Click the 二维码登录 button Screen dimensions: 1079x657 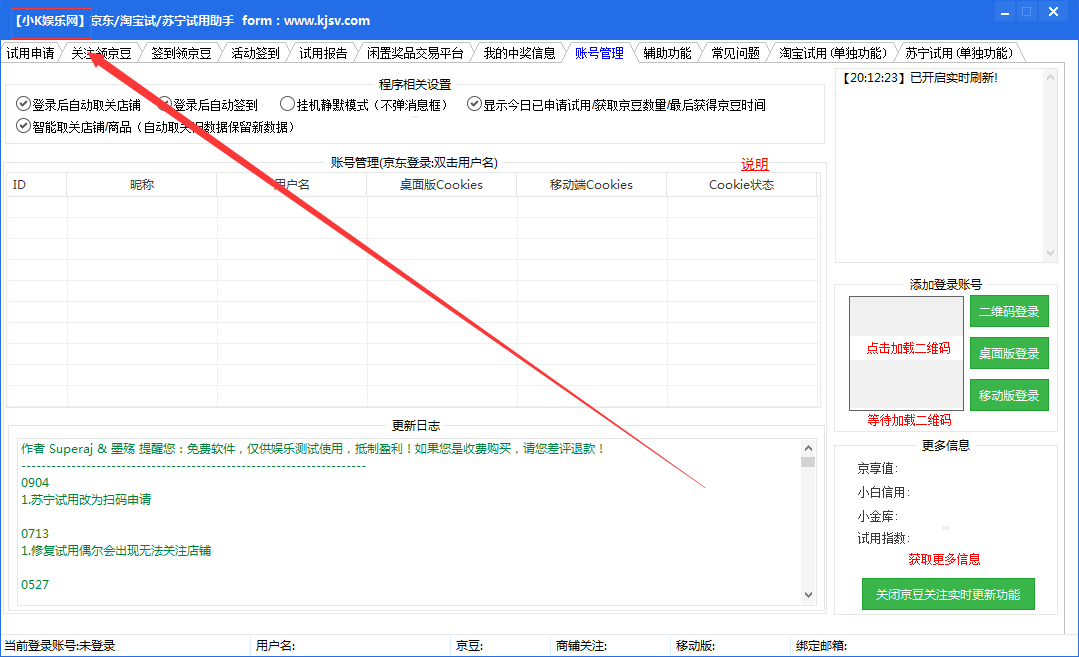(x=1009, y=311)
